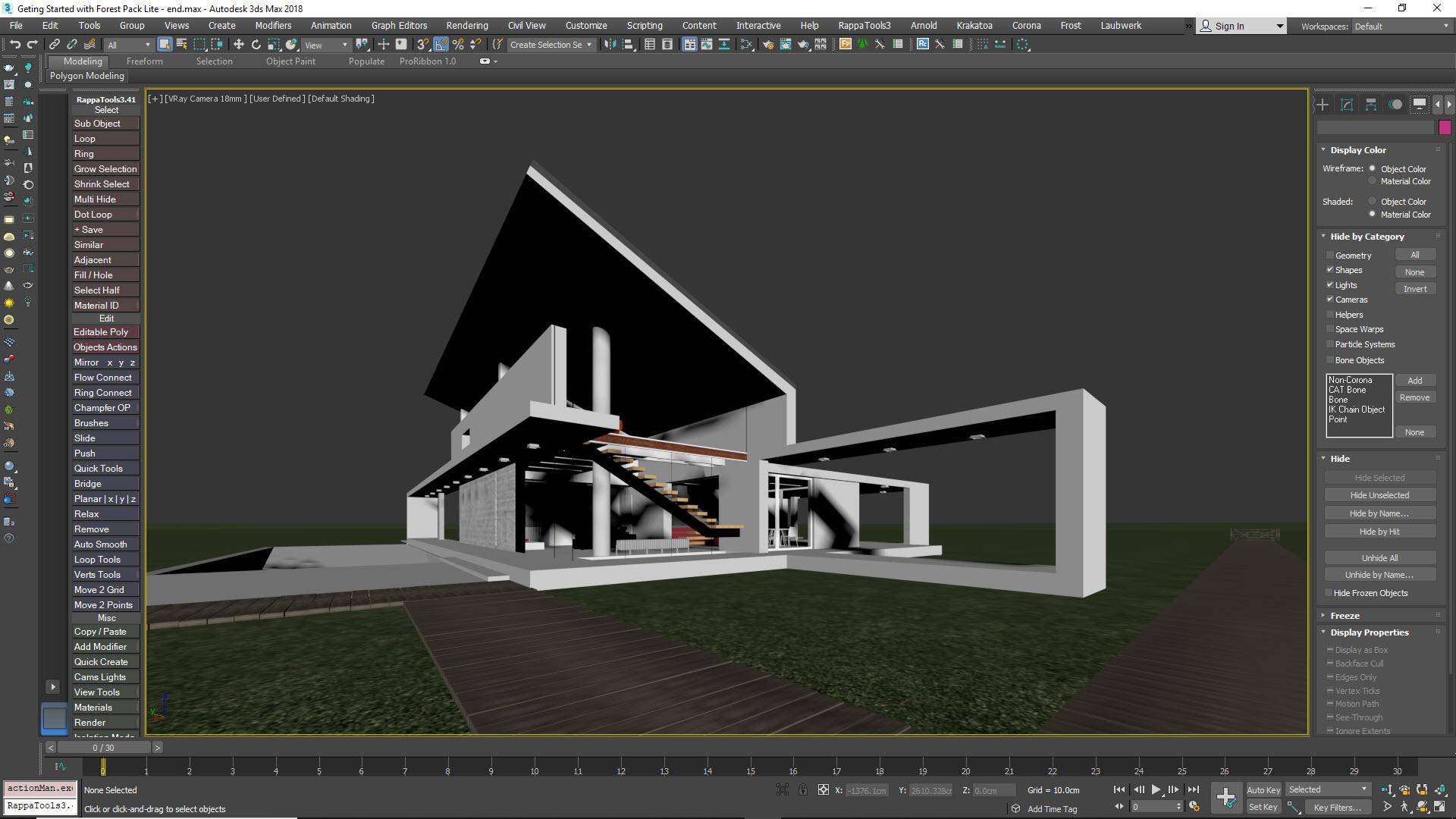The image size is (1456, 819).
Task: Uncheck Shapes in Hide by Category
Action: (x=1329, y=270)
